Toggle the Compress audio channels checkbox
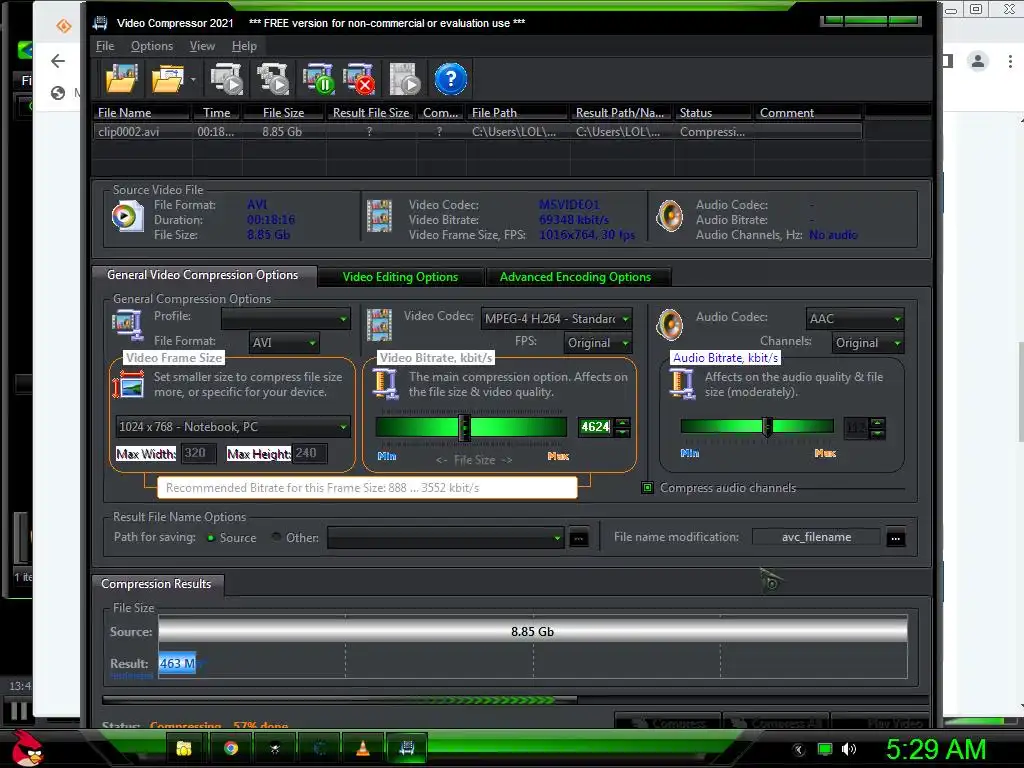Image resolution: width=1024 pixels, height=768 pixels. (647, 488)
